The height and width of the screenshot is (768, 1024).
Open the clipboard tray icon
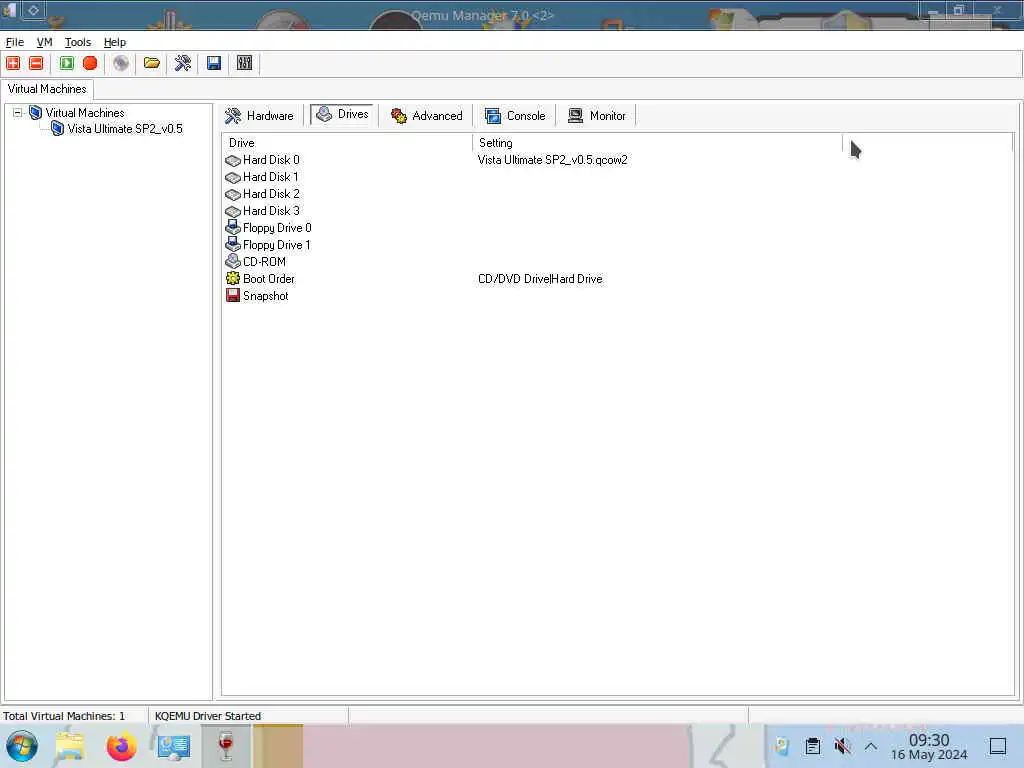(812, 746)
